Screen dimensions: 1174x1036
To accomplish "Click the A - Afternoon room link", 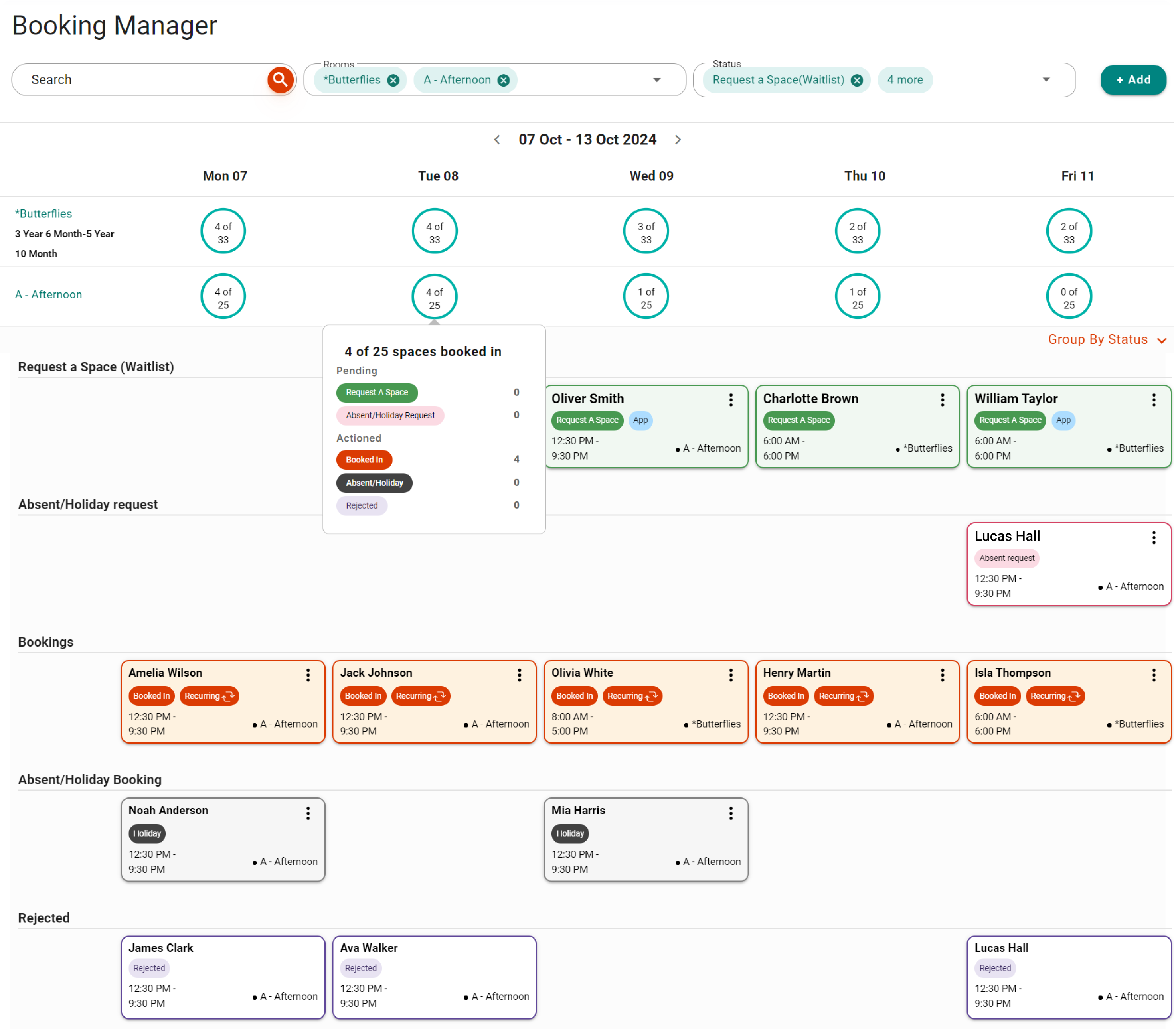I will [x=48, y=295].
